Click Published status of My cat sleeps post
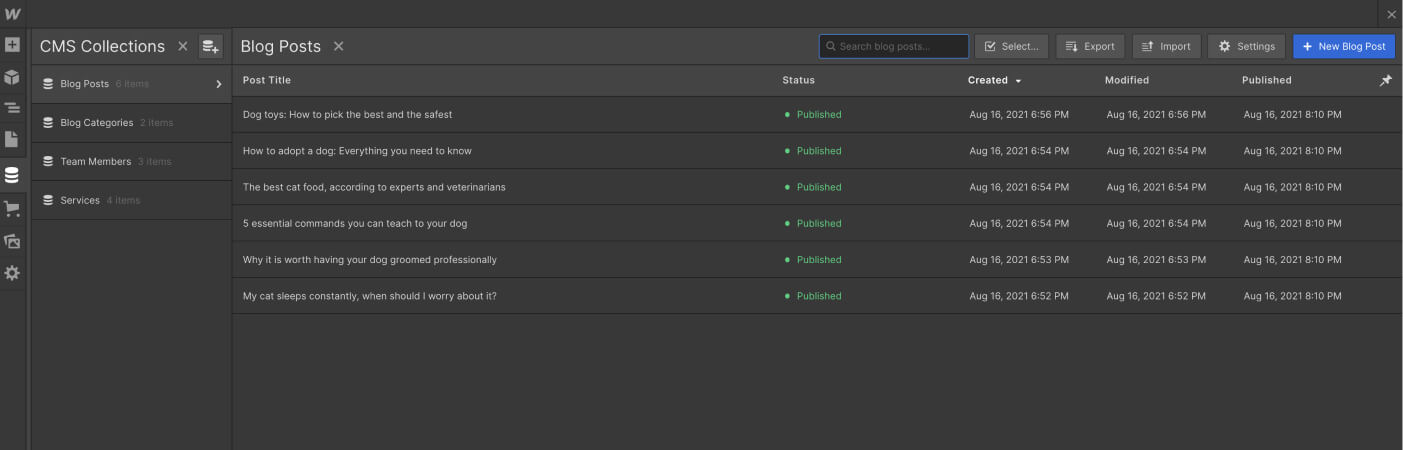The width and height of the screenshot is (1403, 450). pyautogui.click(x=813, y=296)
